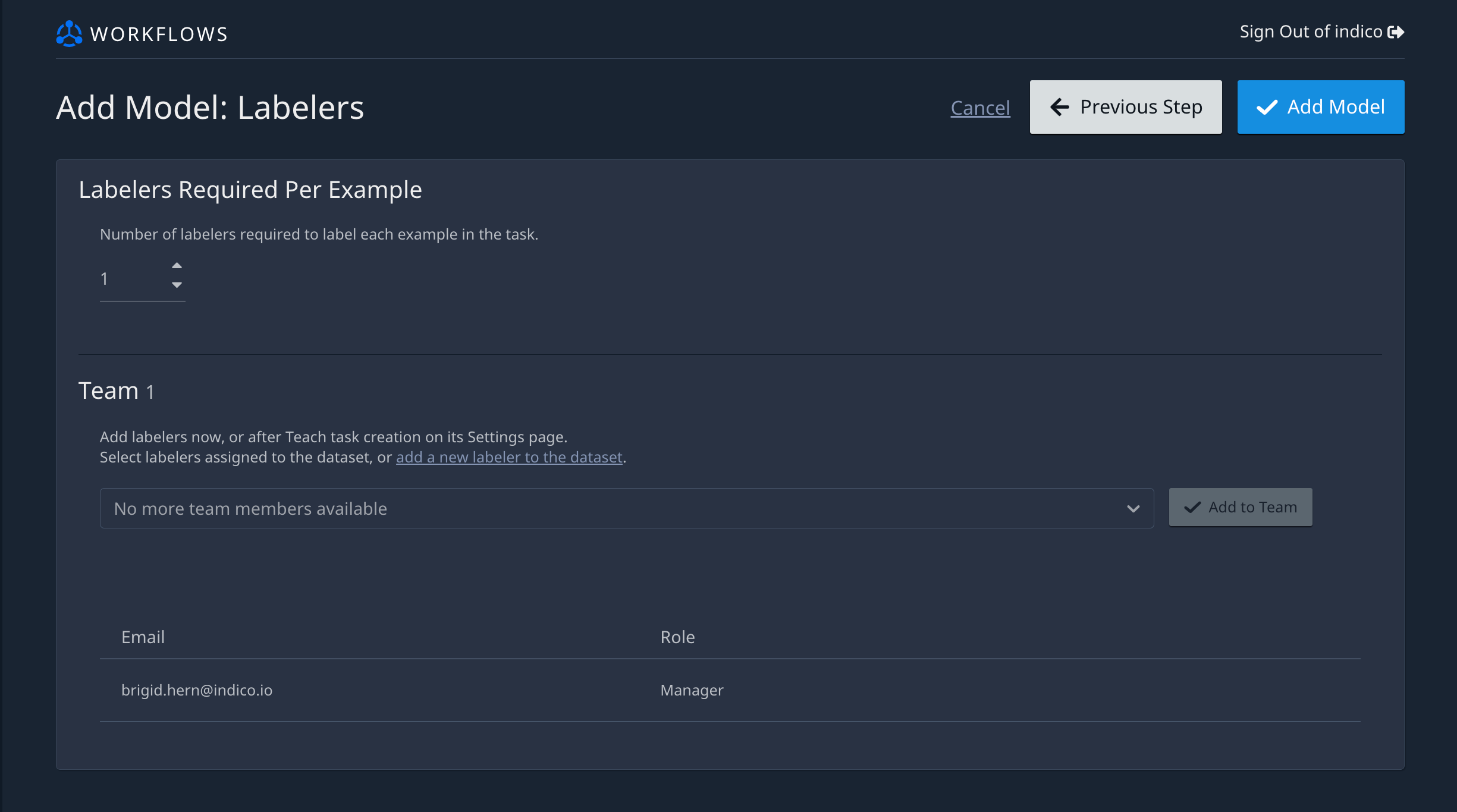
Task: Open the No more team members available select
Action: pyautogui.click(x=627, y=508)
